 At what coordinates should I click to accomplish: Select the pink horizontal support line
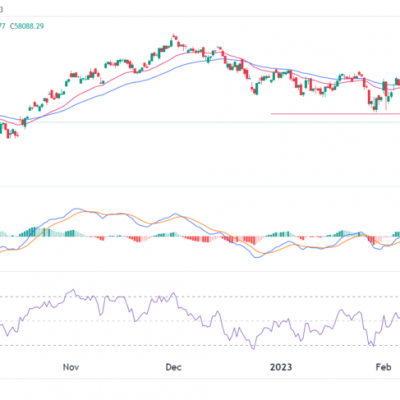335,114
